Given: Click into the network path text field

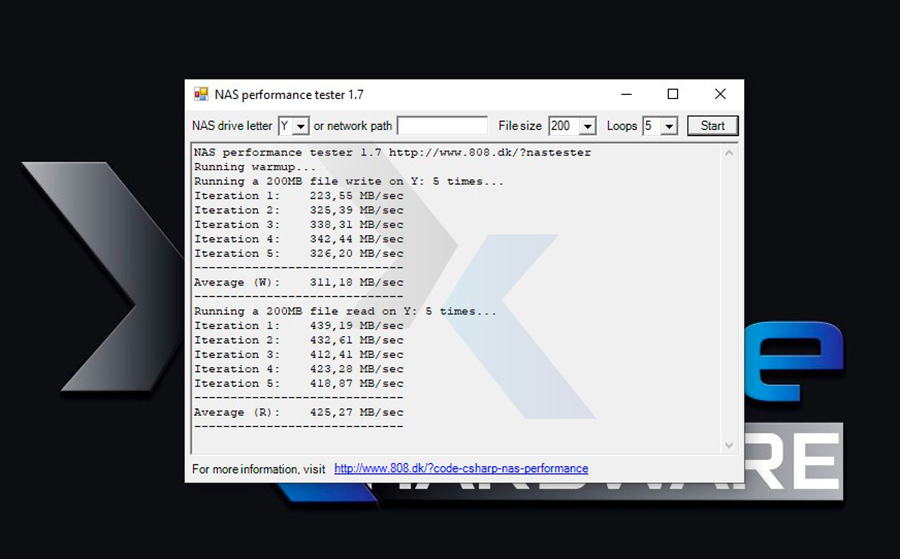Looking at the screenshot, I should [442, 126].
